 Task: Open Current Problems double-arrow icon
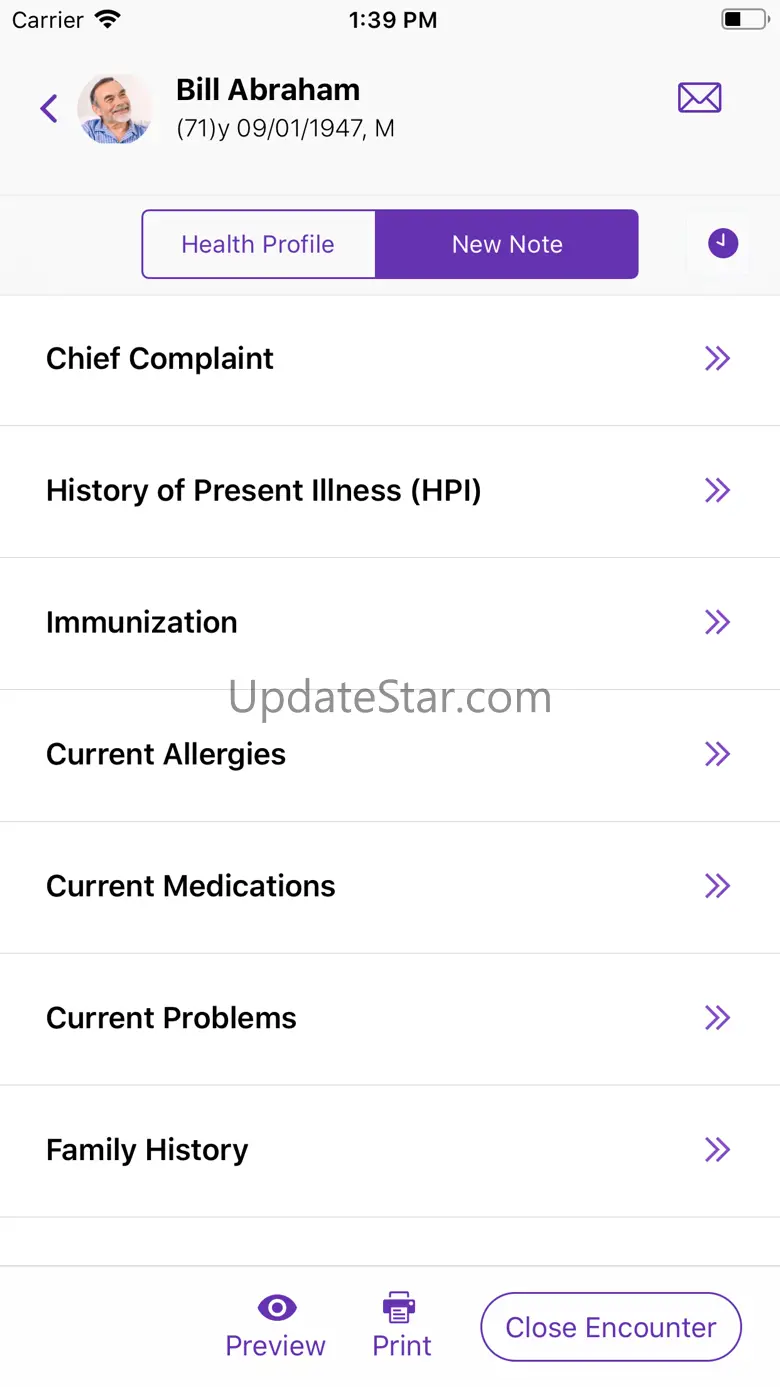coord(717,1018)
